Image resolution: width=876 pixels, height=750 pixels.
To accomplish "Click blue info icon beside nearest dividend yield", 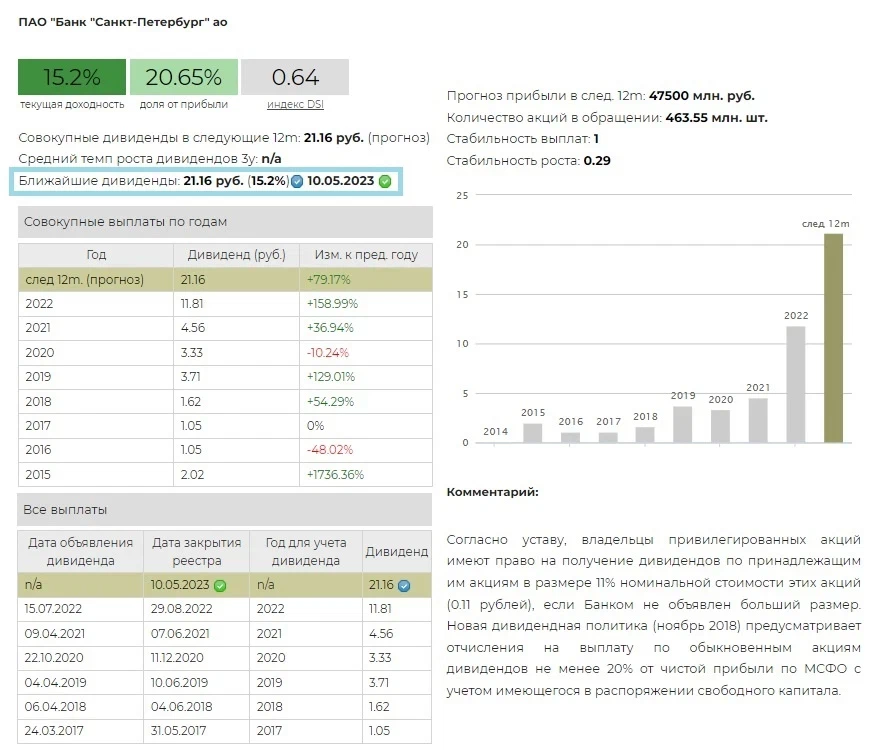I will point(297,182).
